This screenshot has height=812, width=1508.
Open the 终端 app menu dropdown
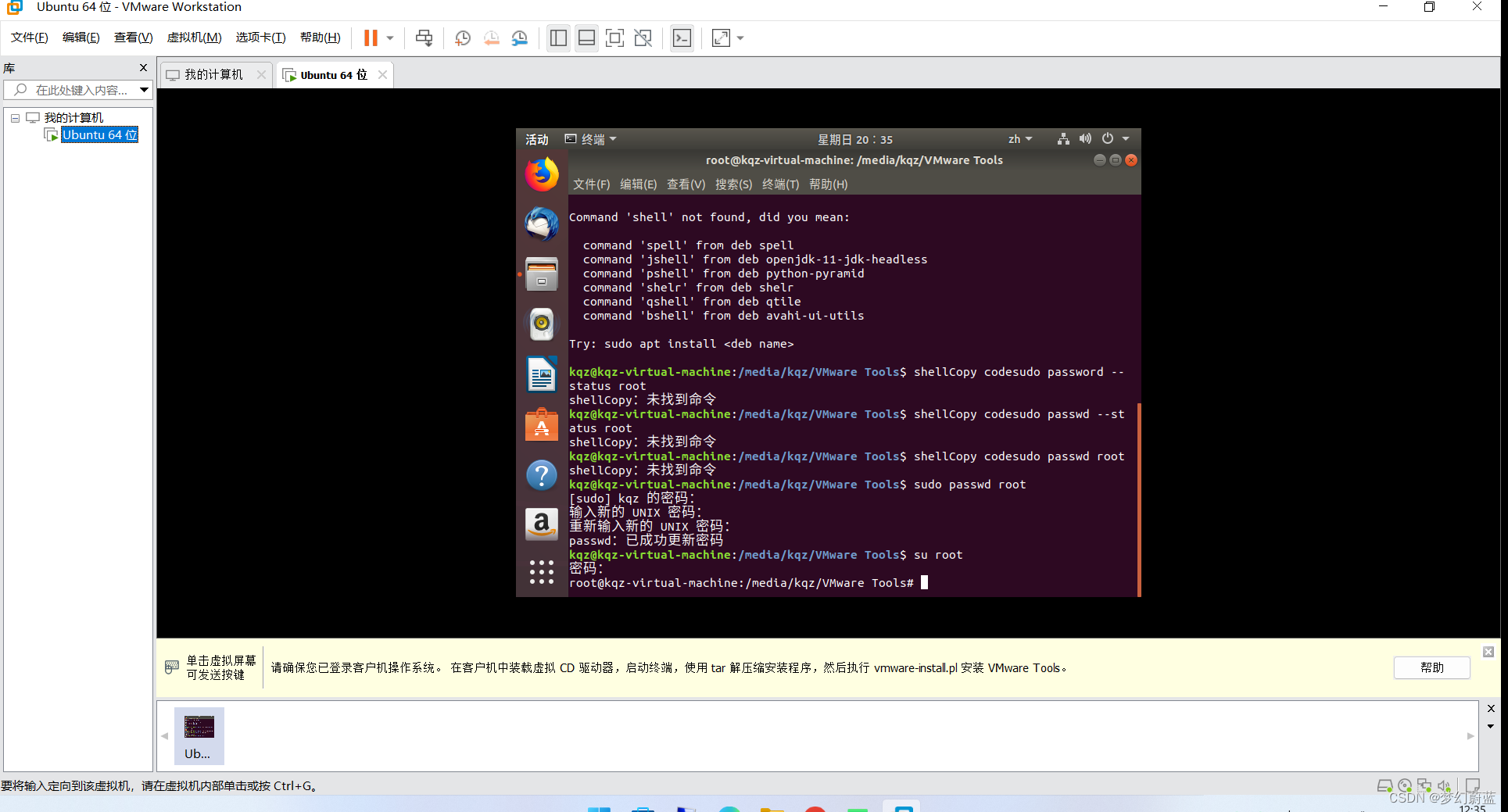coord(591,139)
